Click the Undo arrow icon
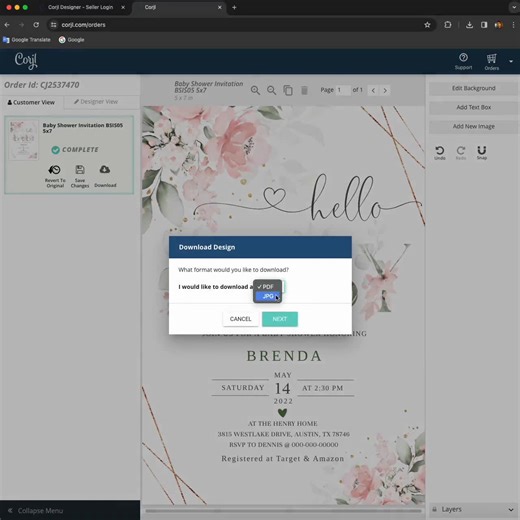 click(440, 151)
